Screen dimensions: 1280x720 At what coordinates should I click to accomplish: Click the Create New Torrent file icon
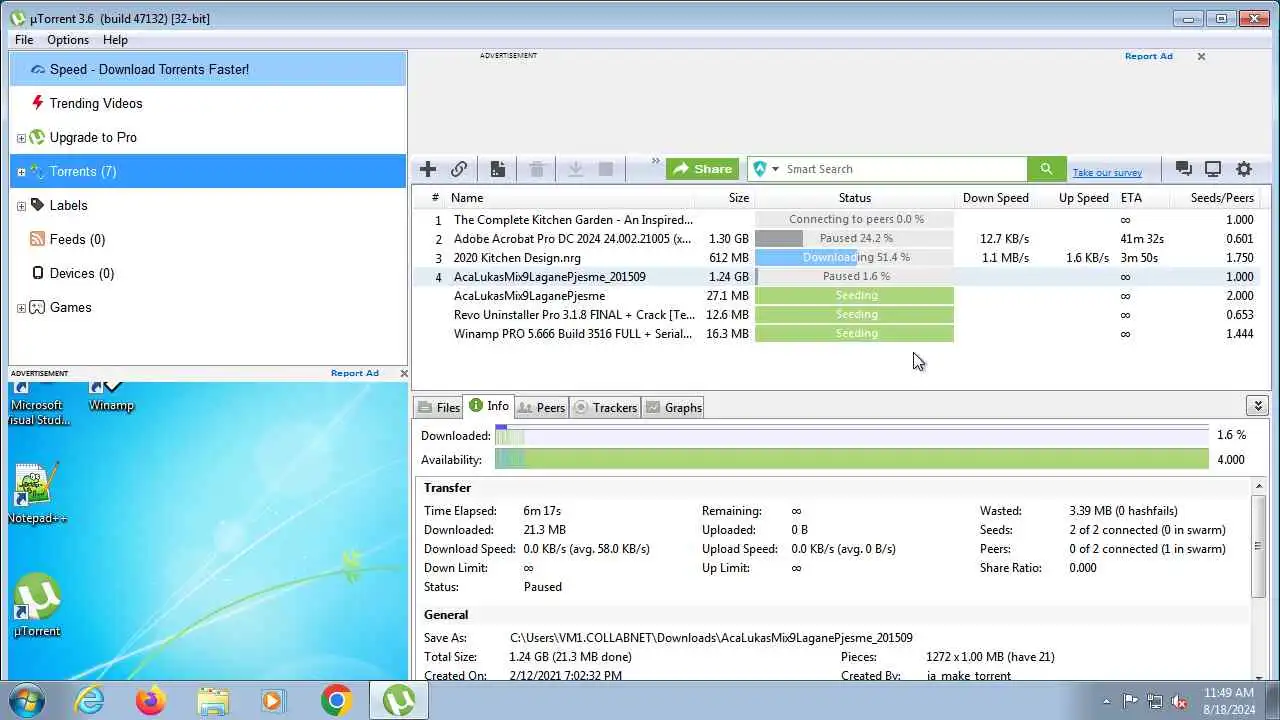point(497,169)
